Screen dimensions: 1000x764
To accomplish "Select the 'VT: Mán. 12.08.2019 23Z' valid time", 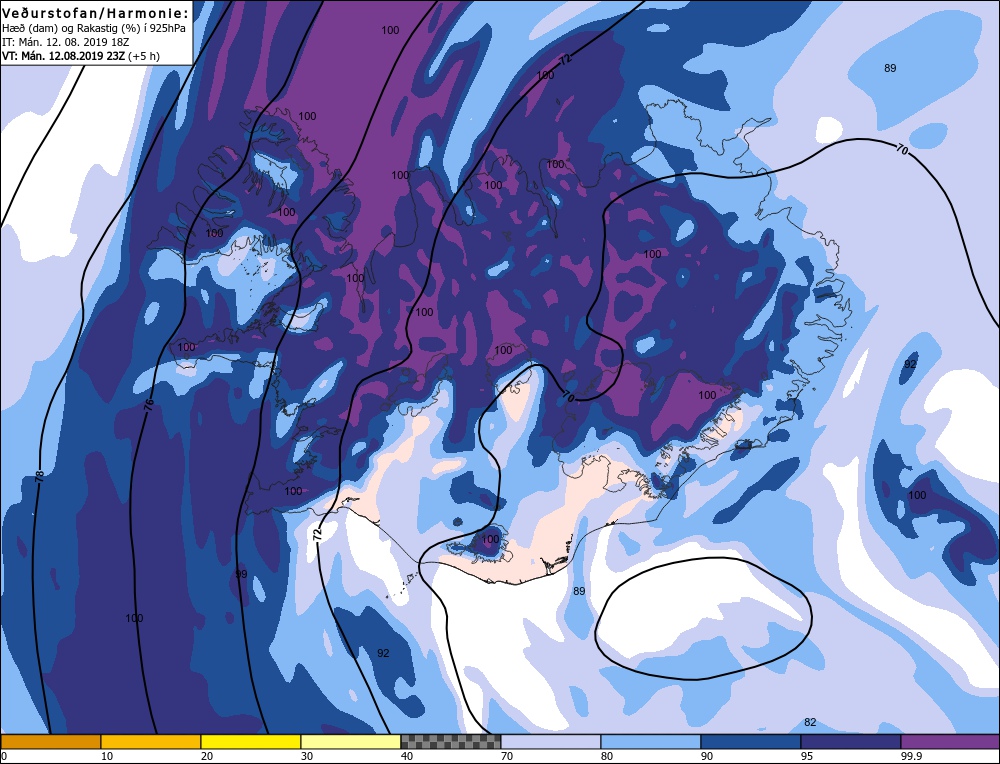I will 64,56.
